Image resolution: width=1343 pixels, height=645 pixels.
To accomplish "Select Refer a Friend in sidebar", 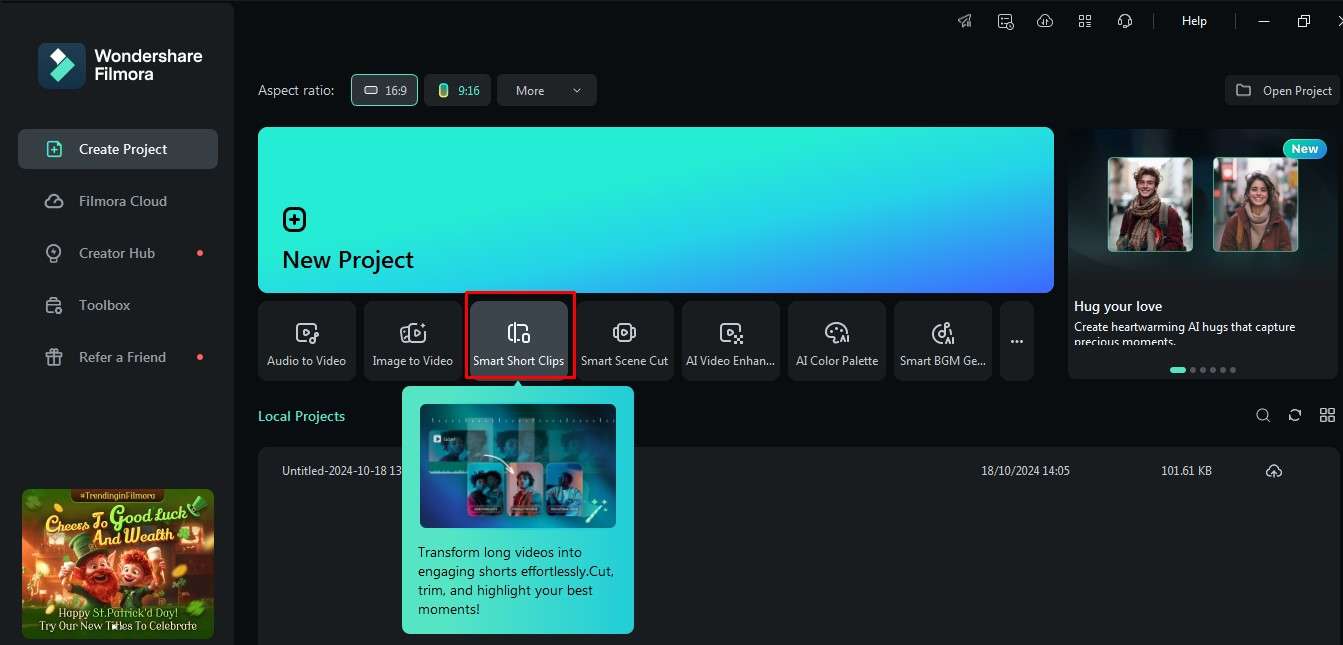I will 118,357.
